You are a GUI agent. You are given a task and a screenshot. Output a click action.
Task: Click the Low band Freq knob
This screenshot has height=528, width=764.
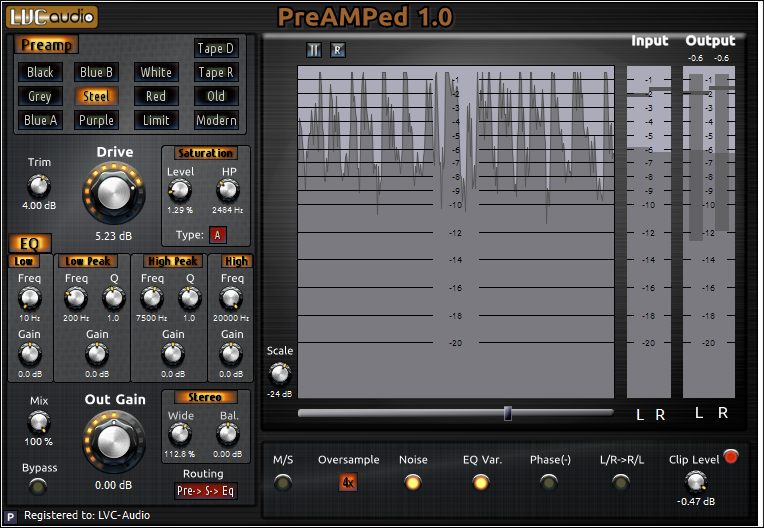click(30, 298)
